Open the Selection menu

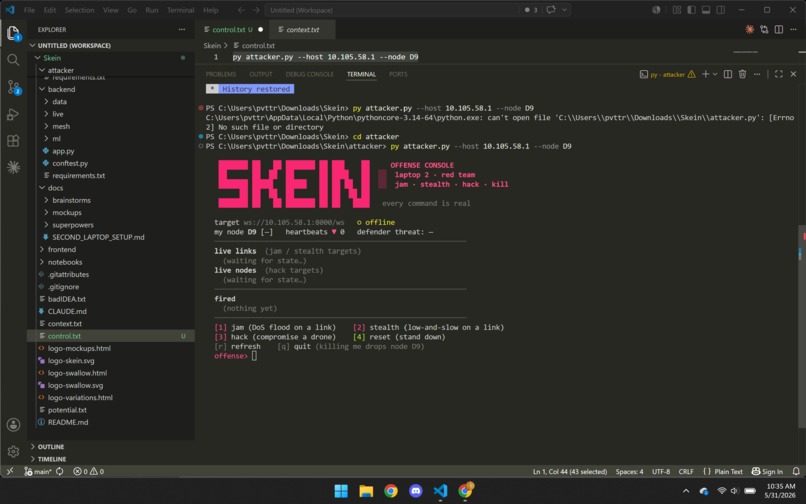tap(80, 10)
